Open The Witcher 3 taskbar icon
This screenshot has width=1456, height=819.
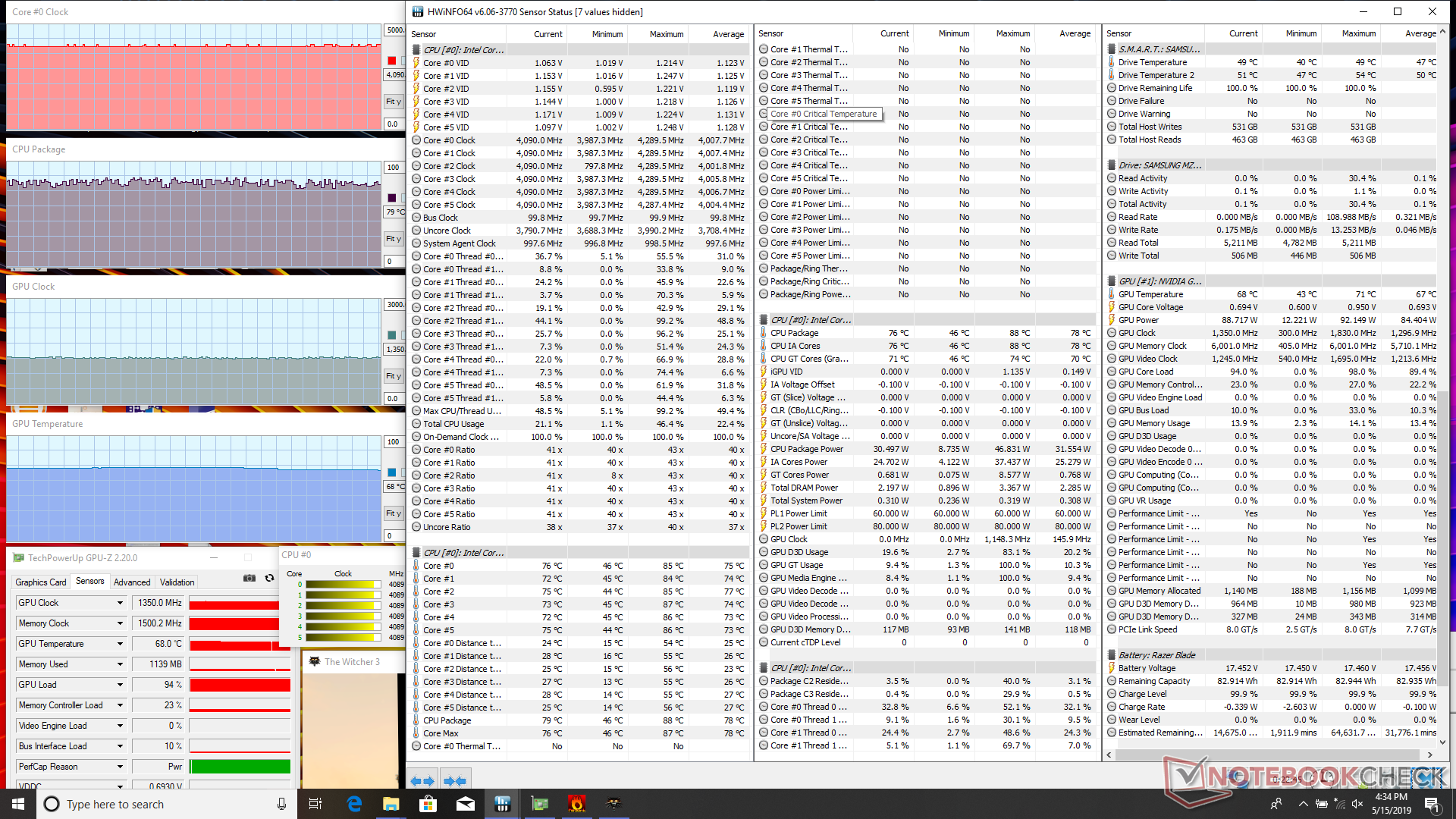click(x=613, y=804)
